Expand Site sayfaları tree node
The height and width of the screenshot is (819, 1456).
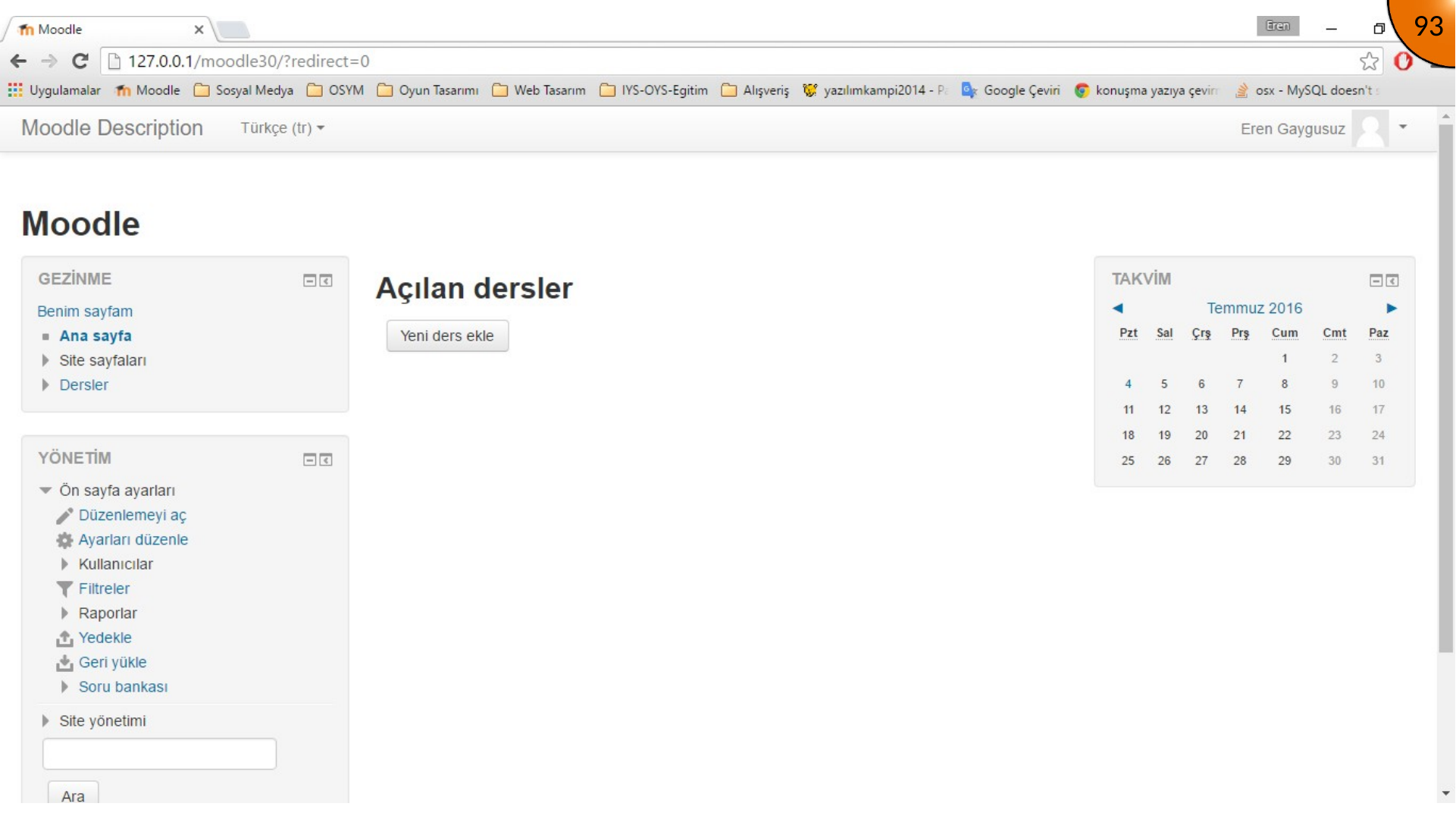click(x=45, y=360)
